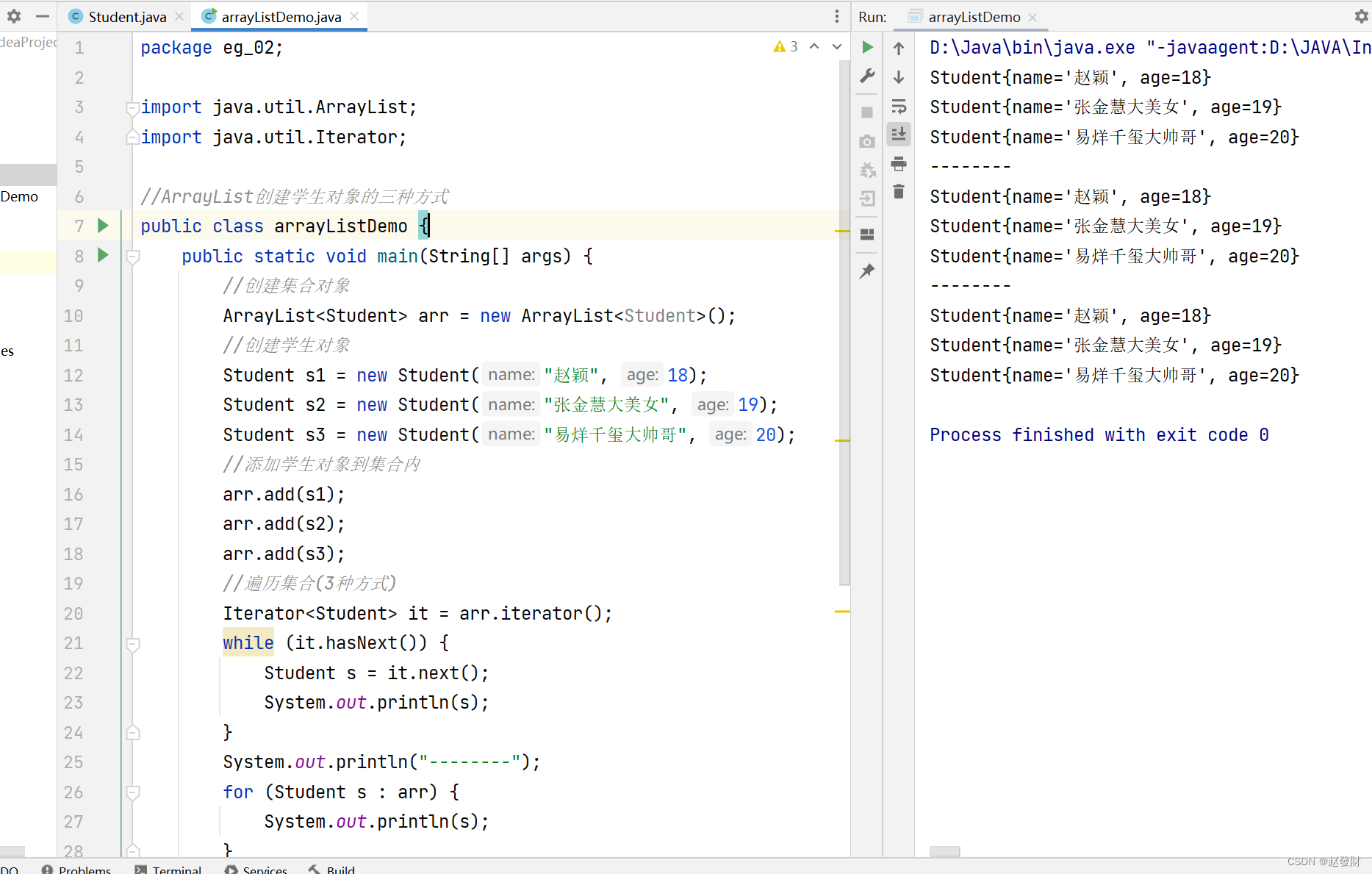Click 'import java.util.Iterator;' line
The width and height of the screenshot is (1372, 874).
(x=273, y=137)
